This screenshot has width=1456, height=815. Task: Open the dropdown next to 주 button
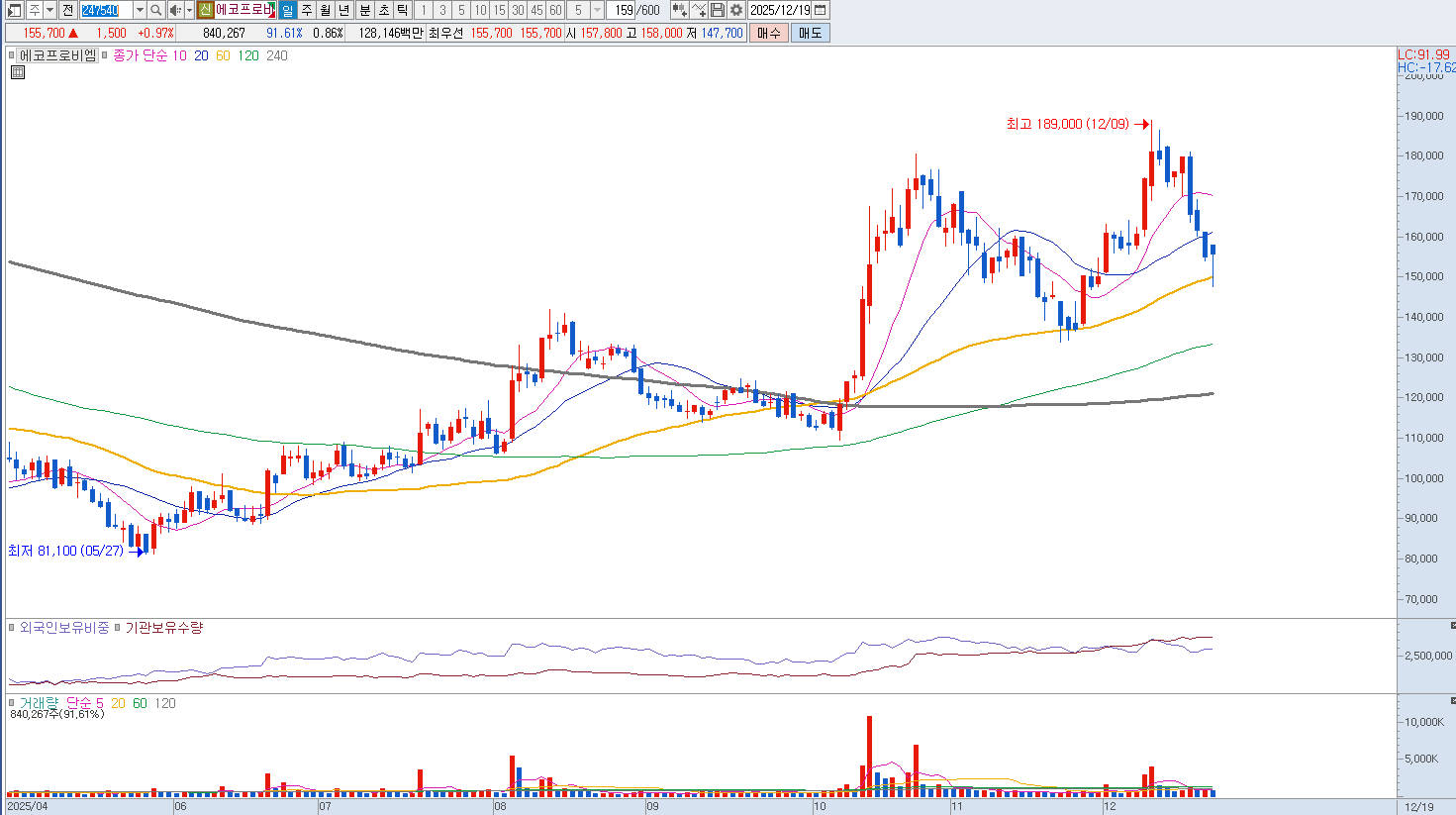pyautogui.click(x=50, y=10)
